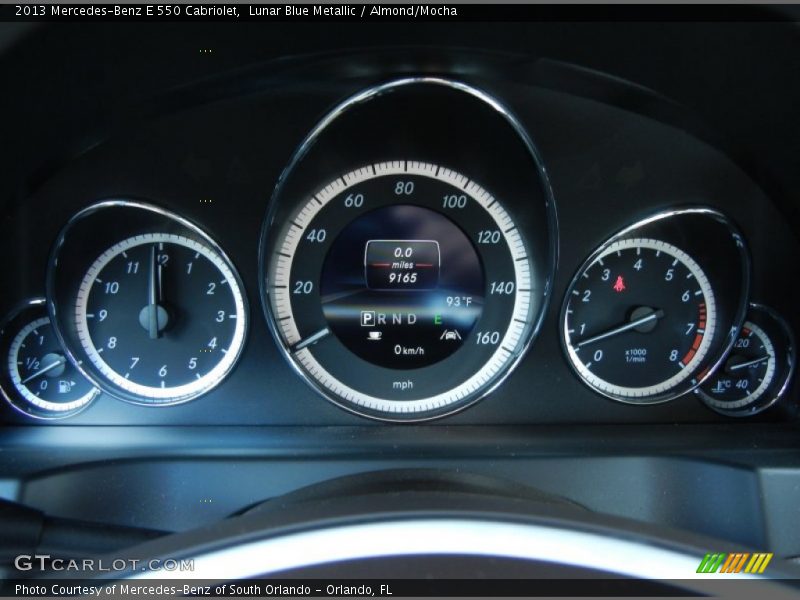Click the 120 mark on speedometer
Screen dimensions: 800x600
(x=488, y=237)
